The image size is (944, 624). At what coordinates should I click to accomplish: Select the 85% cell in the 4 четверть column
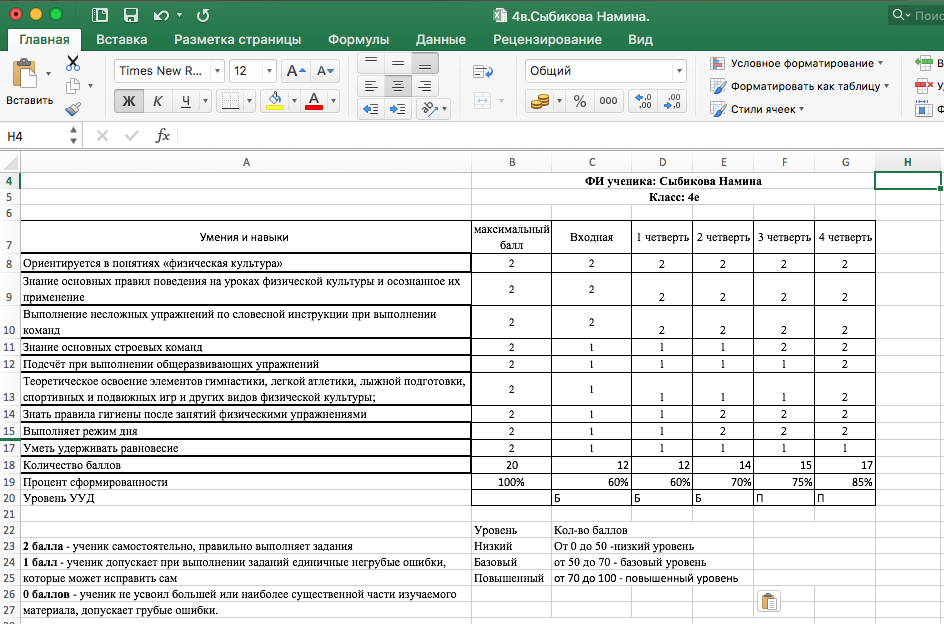(845, 482)
